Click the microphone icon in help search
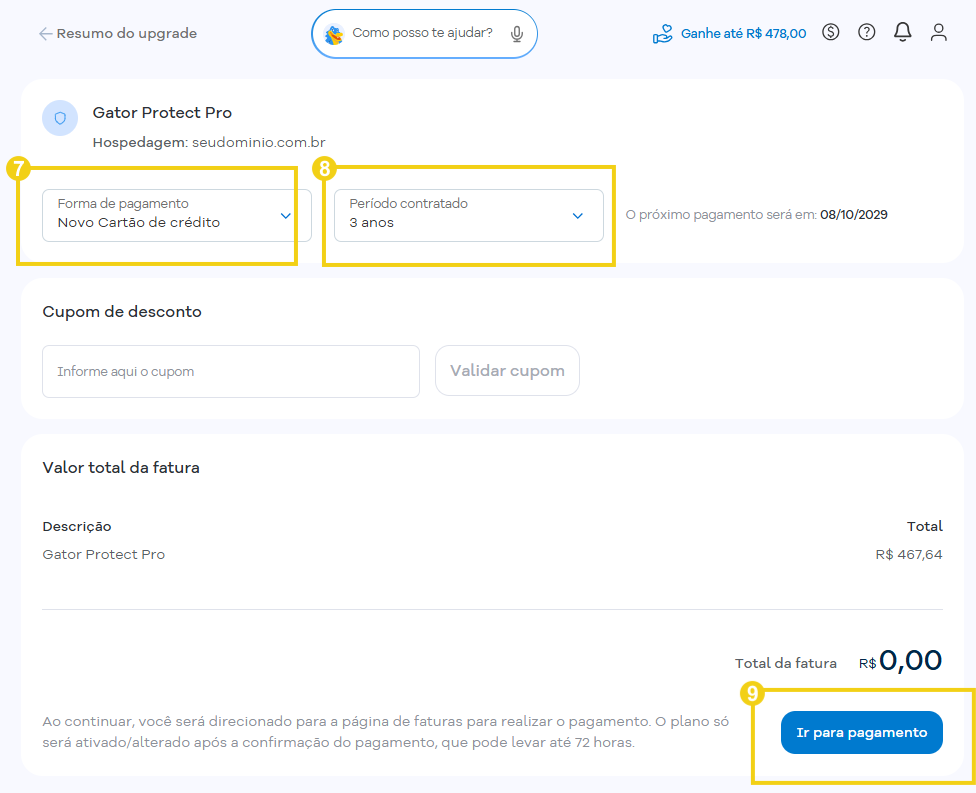Image resolution: width=976 pixels, height=793 pixels. (x=517, y=34)
